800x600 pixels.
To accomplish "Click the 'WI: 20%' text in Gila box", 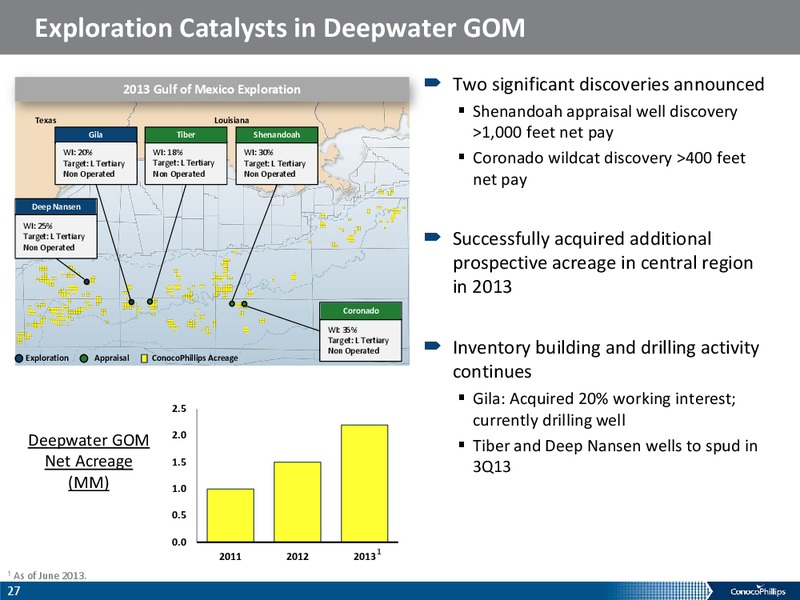I will coord(78,152).
